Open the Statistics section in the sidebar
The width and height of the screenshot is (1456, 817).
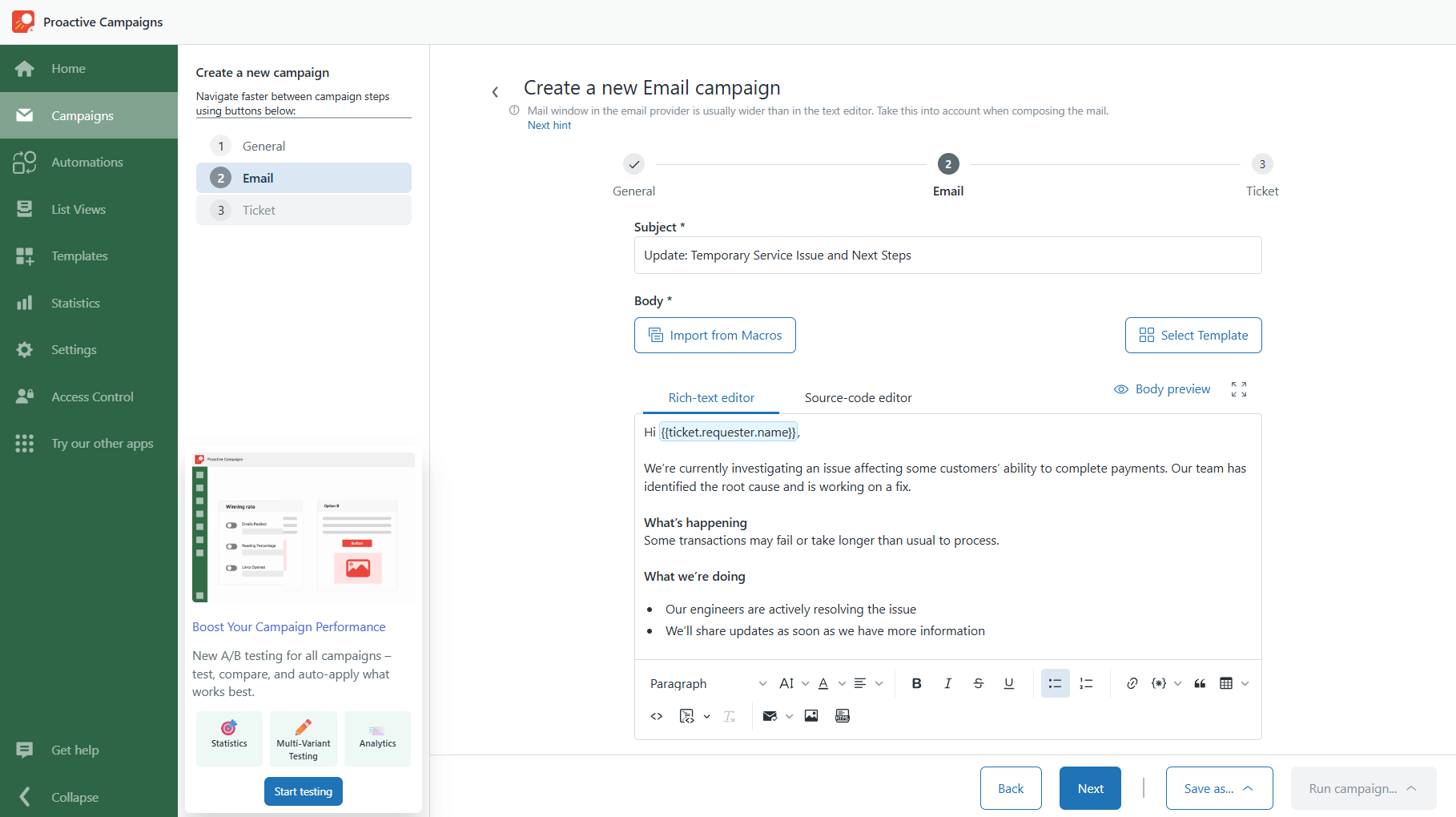tap(76, 303)
